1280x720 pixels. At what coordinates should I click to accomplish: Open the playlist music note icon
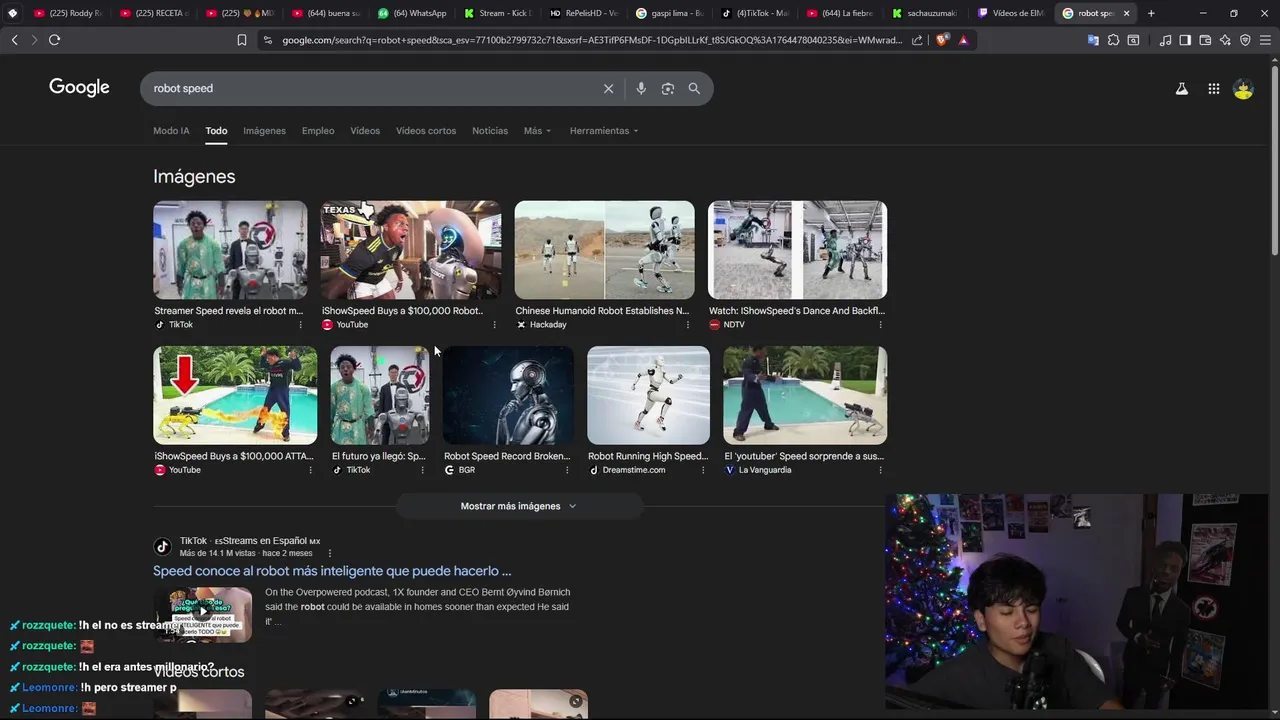click(1165, 40)
